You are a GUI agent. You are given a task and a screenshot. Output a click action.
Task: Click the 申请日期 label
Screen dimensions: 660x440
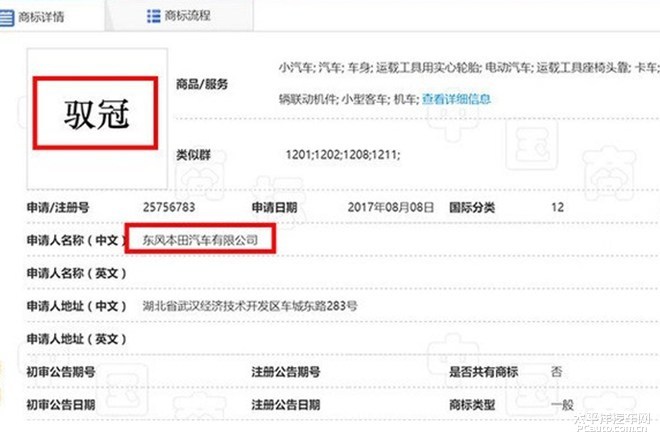point(274,207)
